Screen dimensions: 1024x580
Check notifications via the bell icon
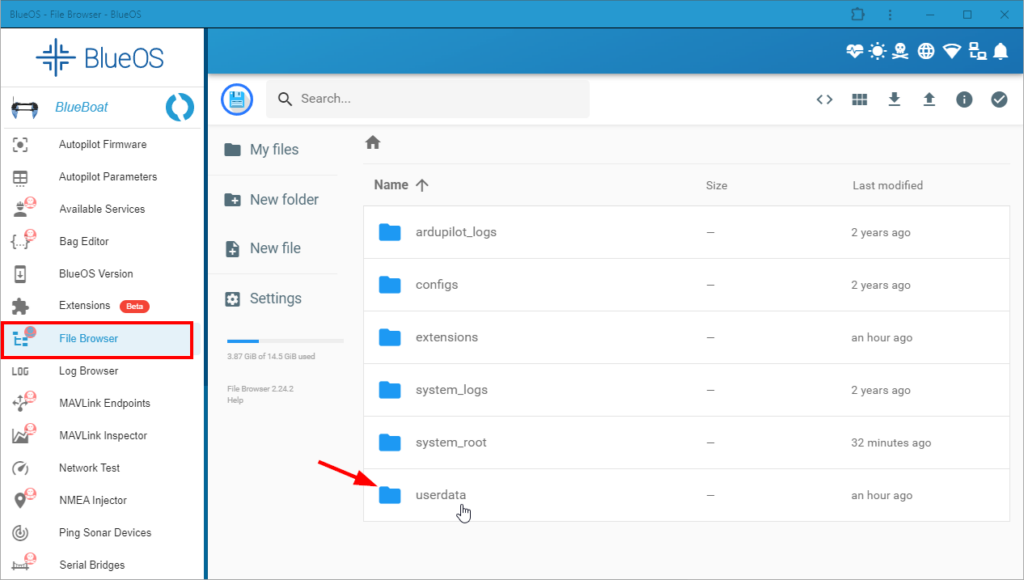(1000, 51)
